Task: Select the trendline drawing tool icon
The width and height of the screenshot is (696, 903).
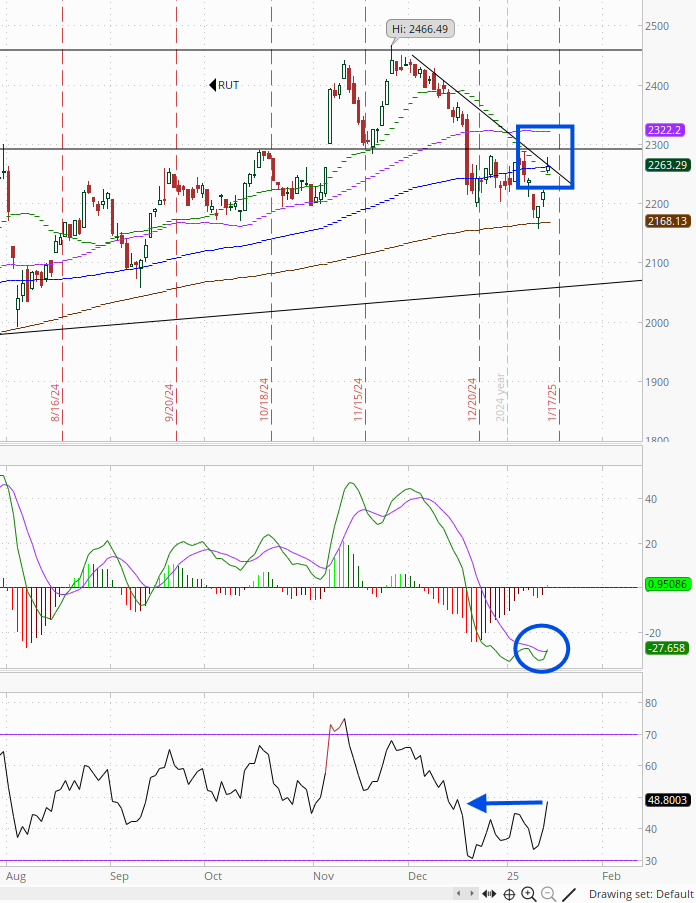Action: (x=569, y=894)
